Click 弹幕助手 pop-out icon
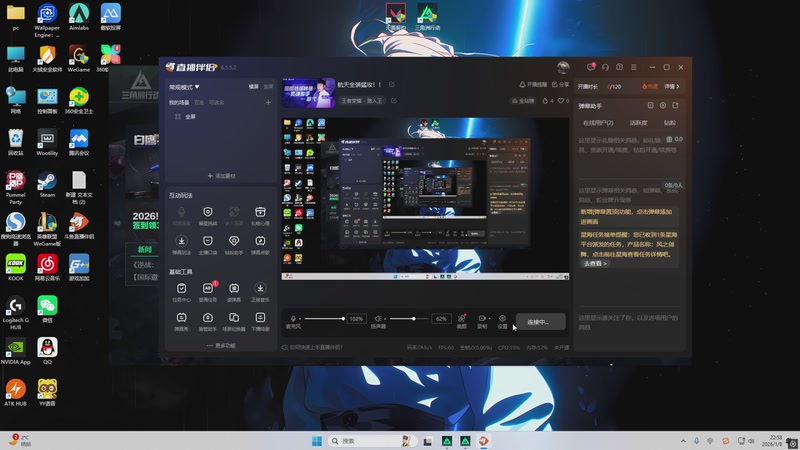Screen dimensions: 800x450 pos(676,106)
